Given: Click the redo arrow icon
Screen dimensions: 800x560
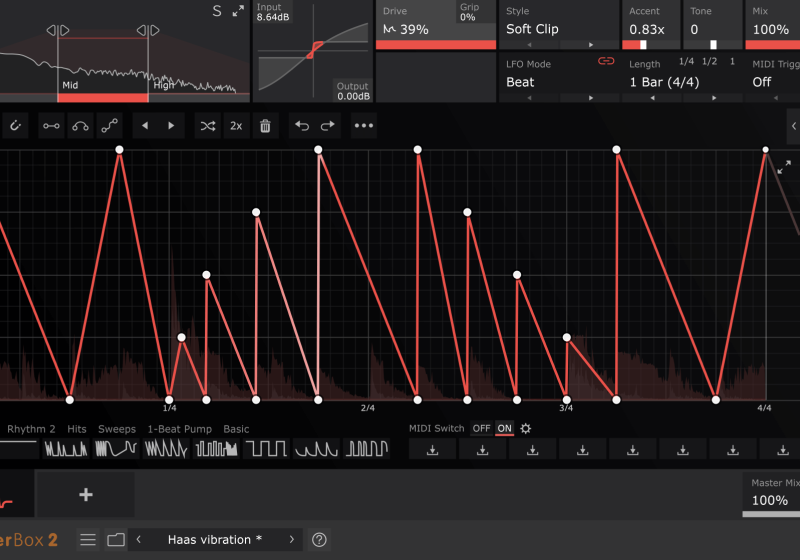Looking at the screenshot, I should 327,126.
